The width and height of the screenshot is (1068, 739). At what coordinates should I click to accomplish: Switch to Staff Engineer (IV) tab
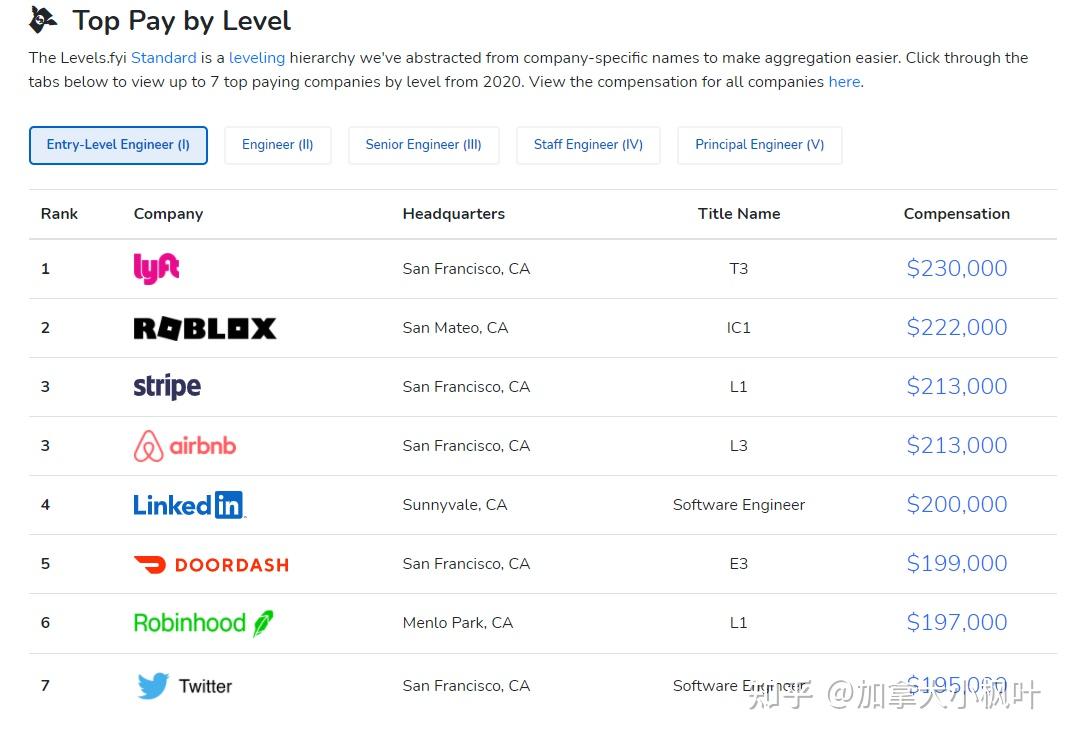tap(588, 145)
